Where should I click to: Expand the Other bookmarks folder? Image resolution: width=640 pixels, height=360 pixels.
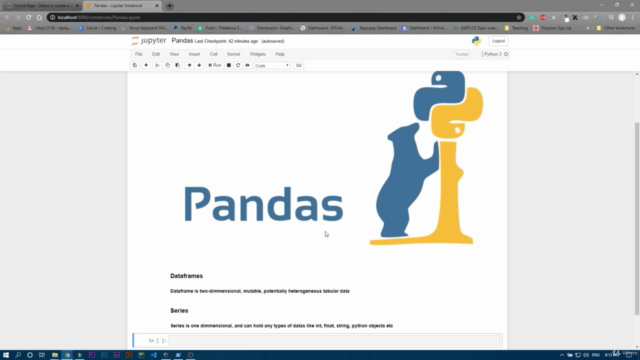[616, 28]
